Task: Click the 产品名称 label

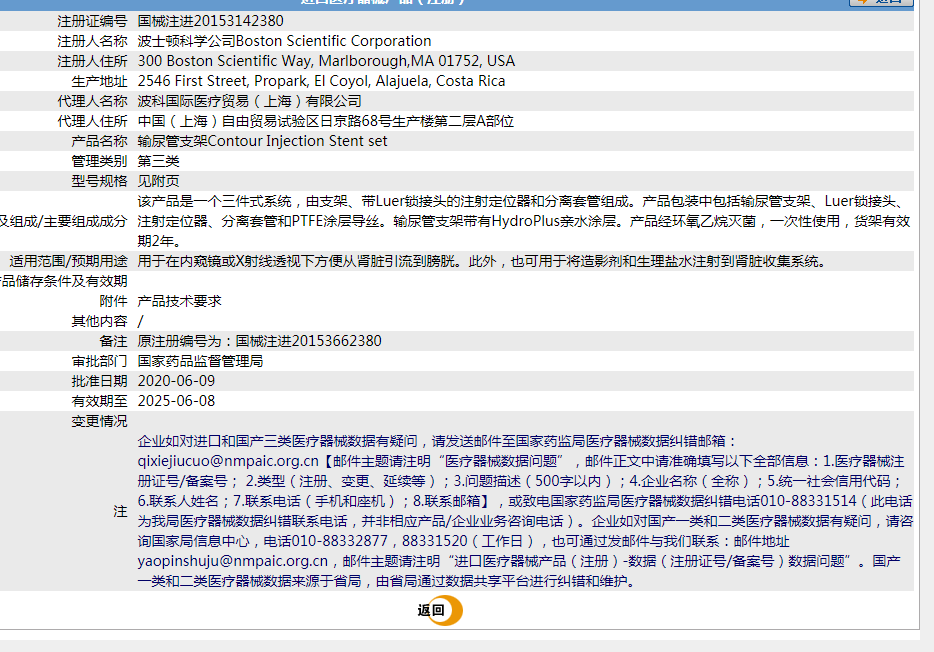Action: 99,141
